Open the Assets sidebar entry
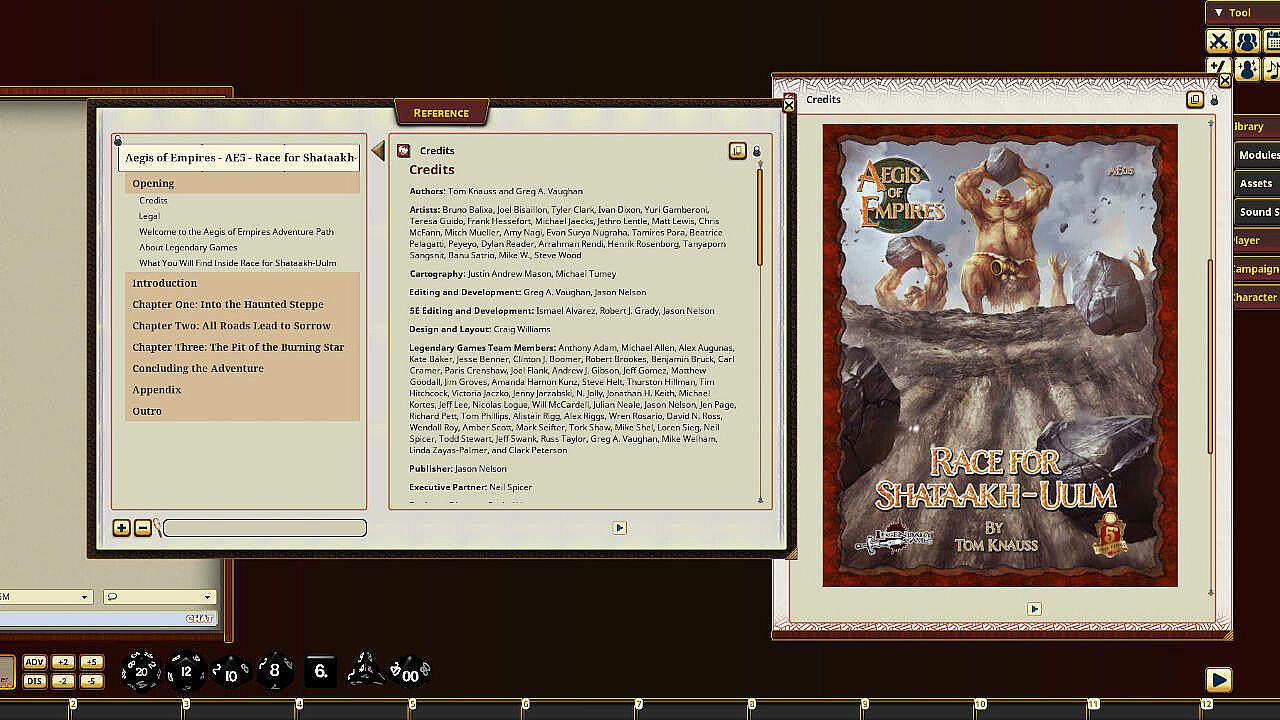The image size is (1280, 720). tap(1256, 183)
